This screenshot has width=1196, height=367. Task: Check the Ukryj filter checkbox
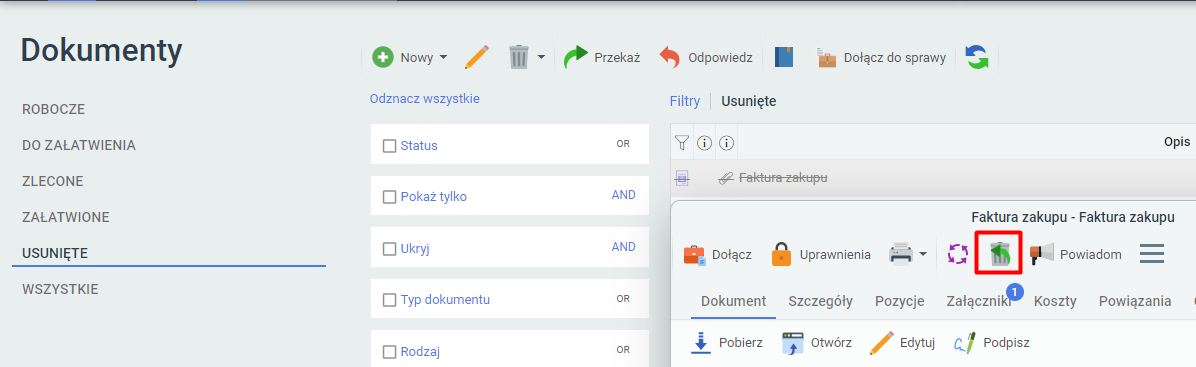(389, 249)
